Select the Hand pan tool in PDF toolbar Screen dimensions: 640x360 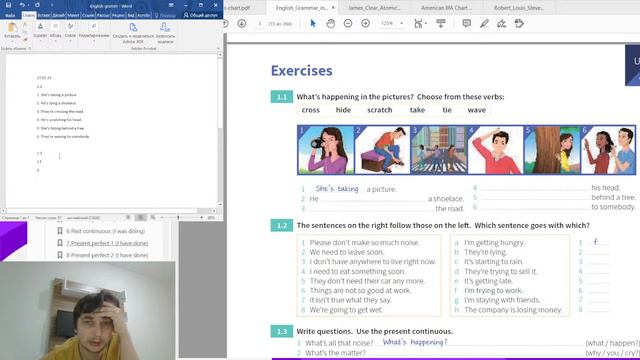[331, 24]
